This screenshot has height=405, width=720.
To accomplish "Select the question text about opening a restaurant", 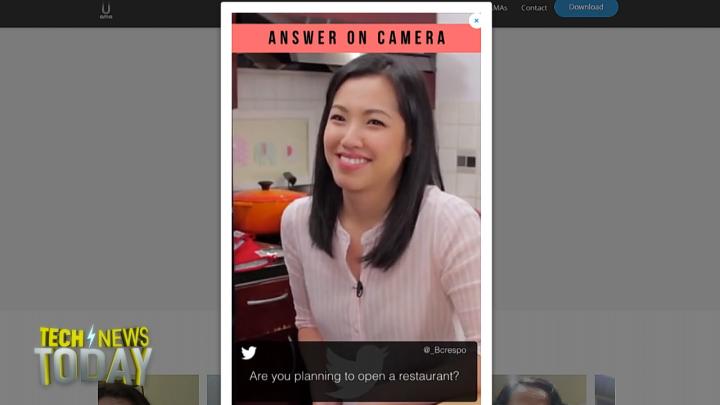I will coord(354,377).
